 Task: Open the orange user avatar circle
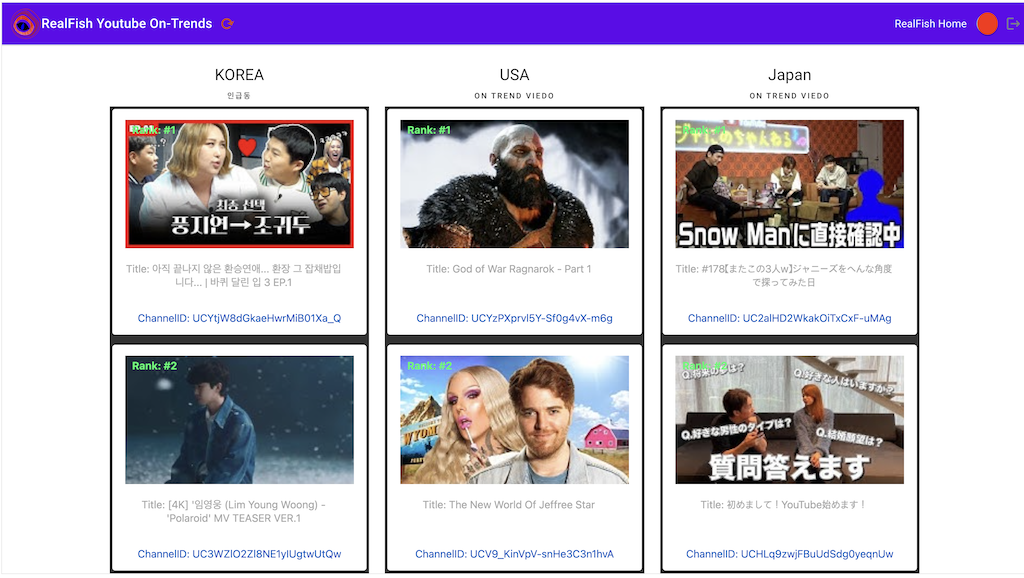coord(987,24)
